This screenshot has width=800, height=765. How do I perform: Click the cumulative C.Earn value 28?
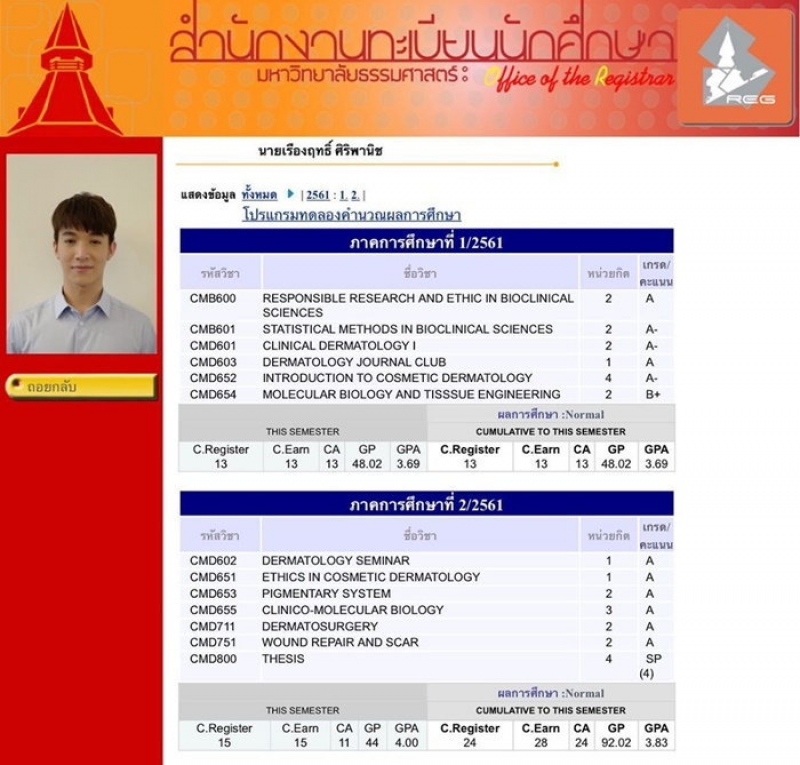(x=541, y=743)
